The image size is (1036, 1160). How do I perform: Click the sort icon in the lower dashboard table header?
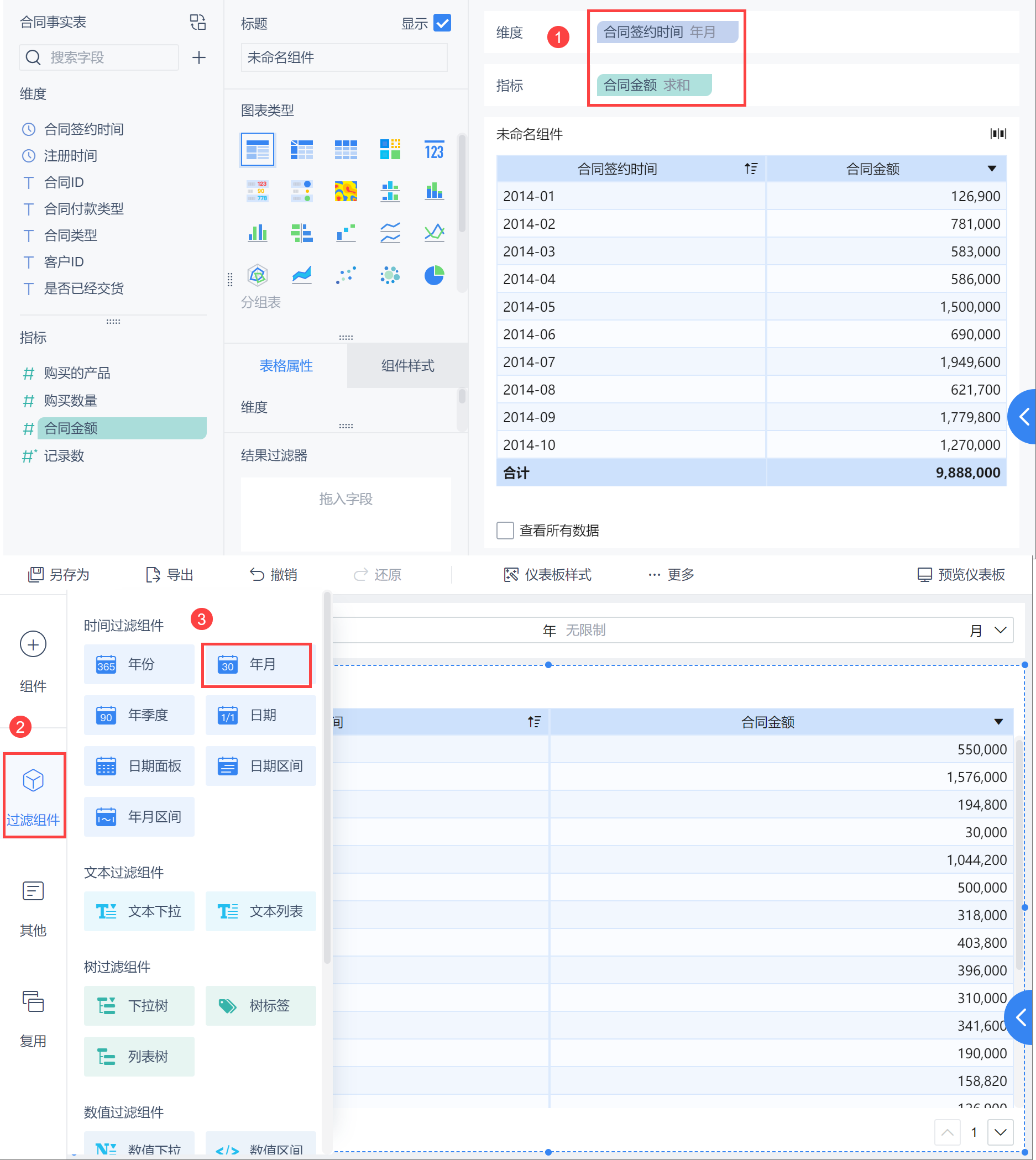534,722
